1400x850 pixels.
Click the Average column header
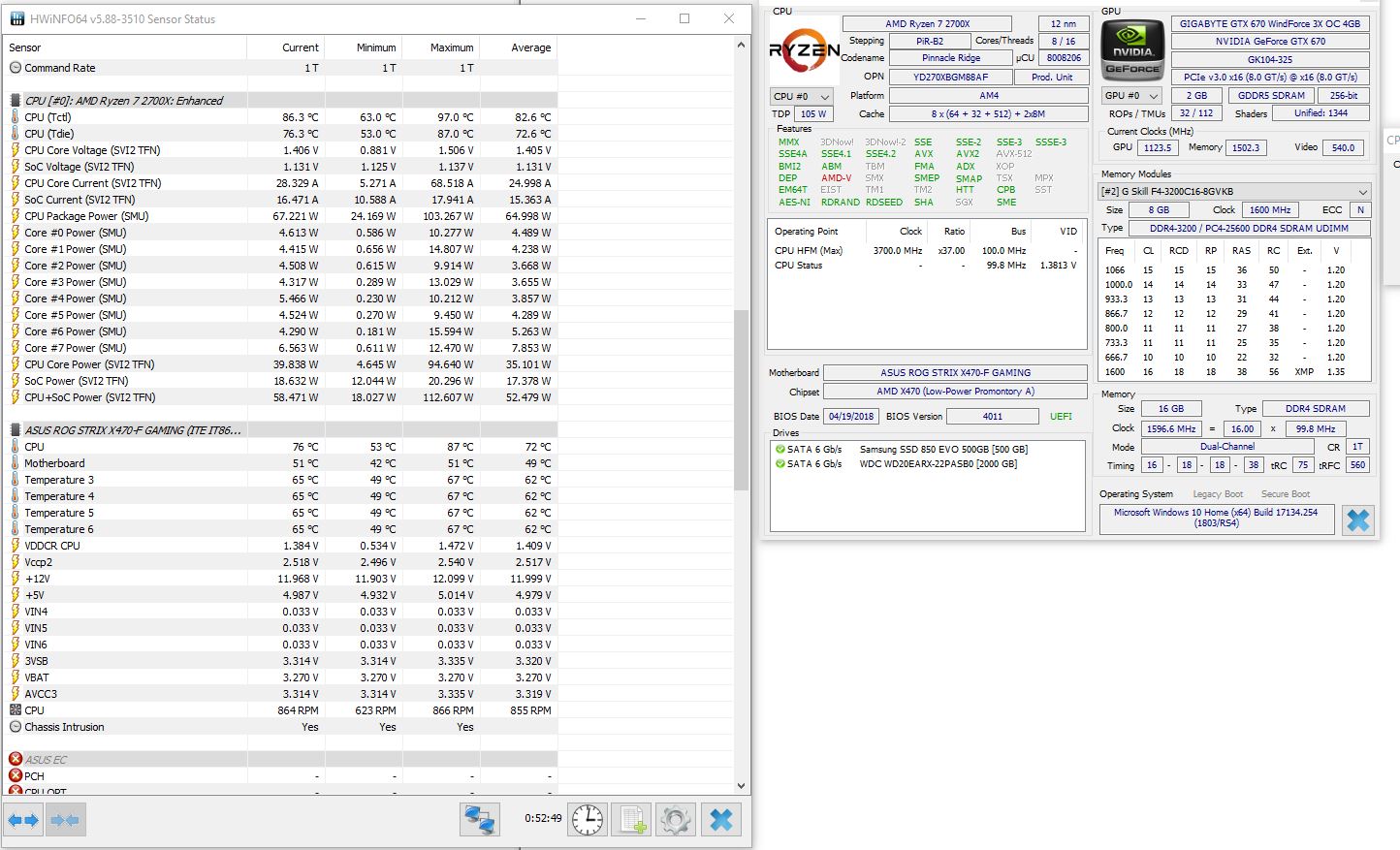[x=519, y=47]
